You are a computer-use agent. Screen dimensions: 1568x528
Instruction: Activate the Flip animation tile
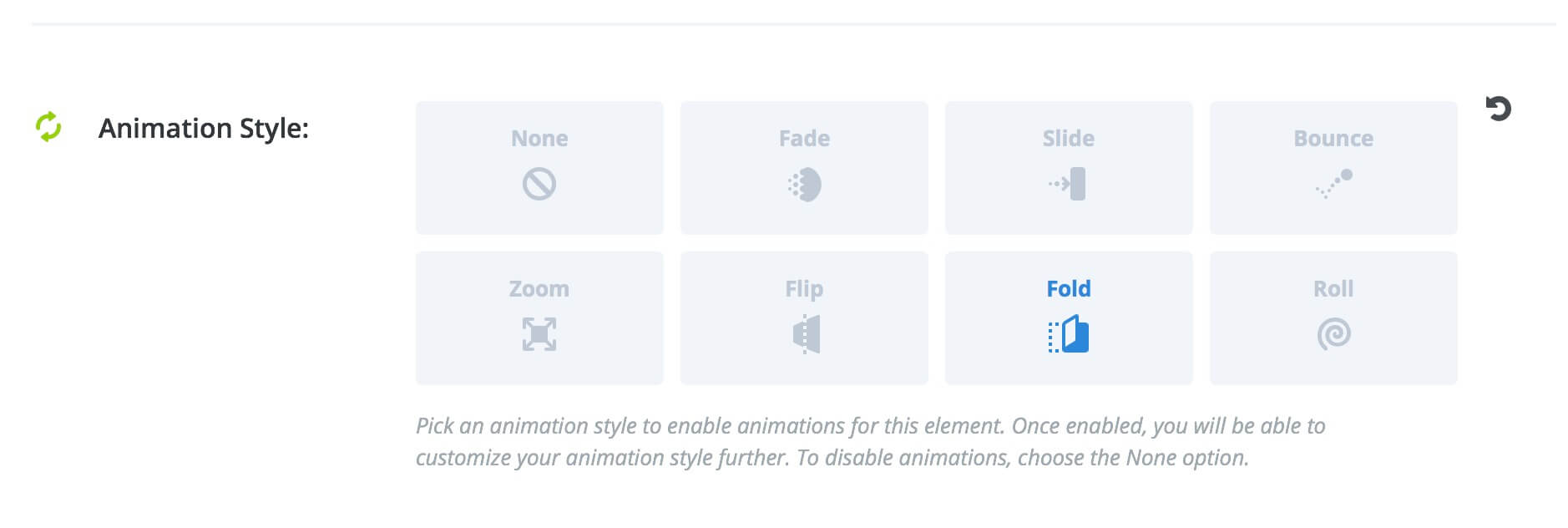(804, 318)
